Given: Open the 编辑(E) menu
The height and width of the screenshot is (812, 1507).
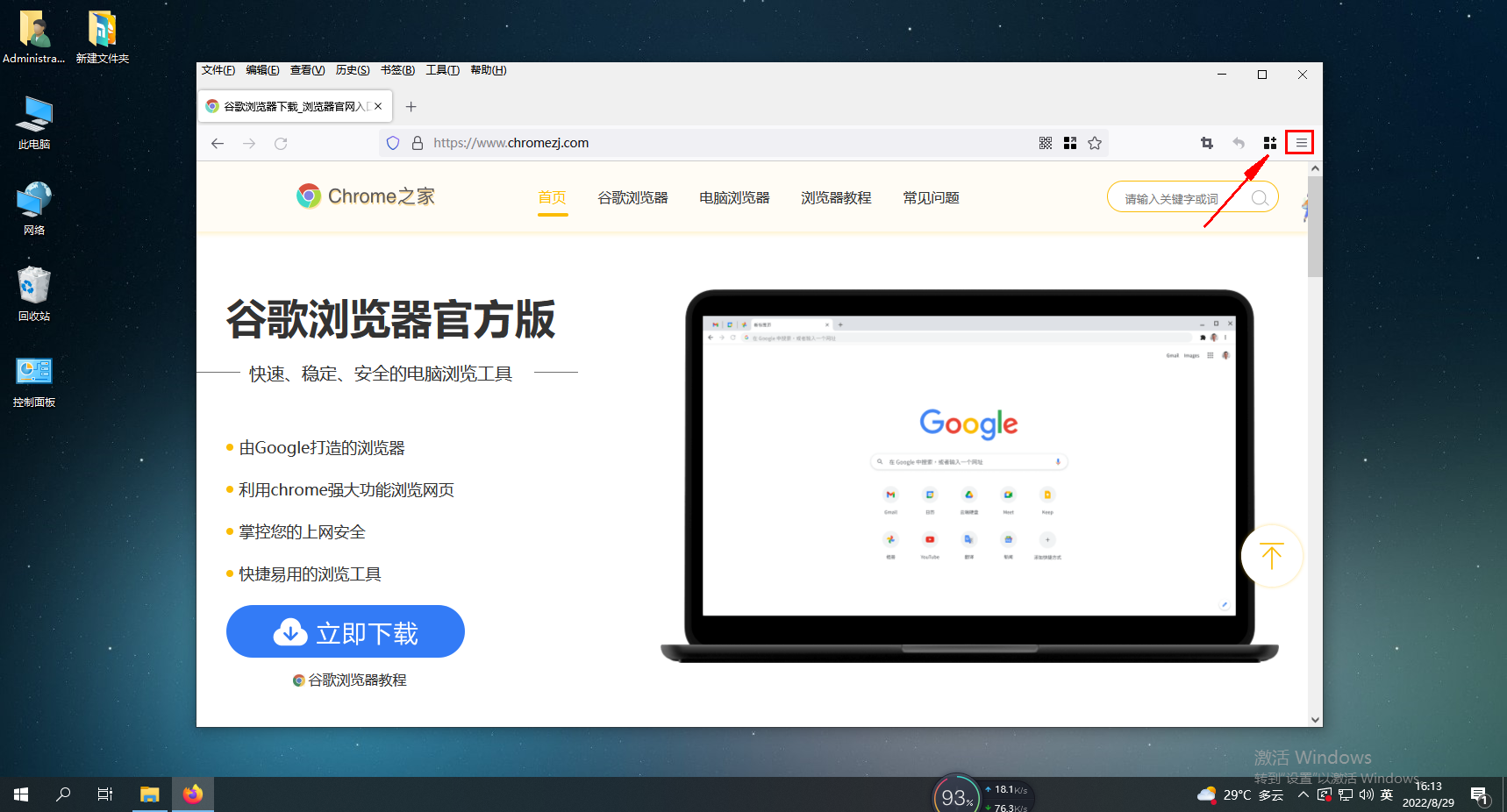Looking at the screenshot, I should [262, 70].
